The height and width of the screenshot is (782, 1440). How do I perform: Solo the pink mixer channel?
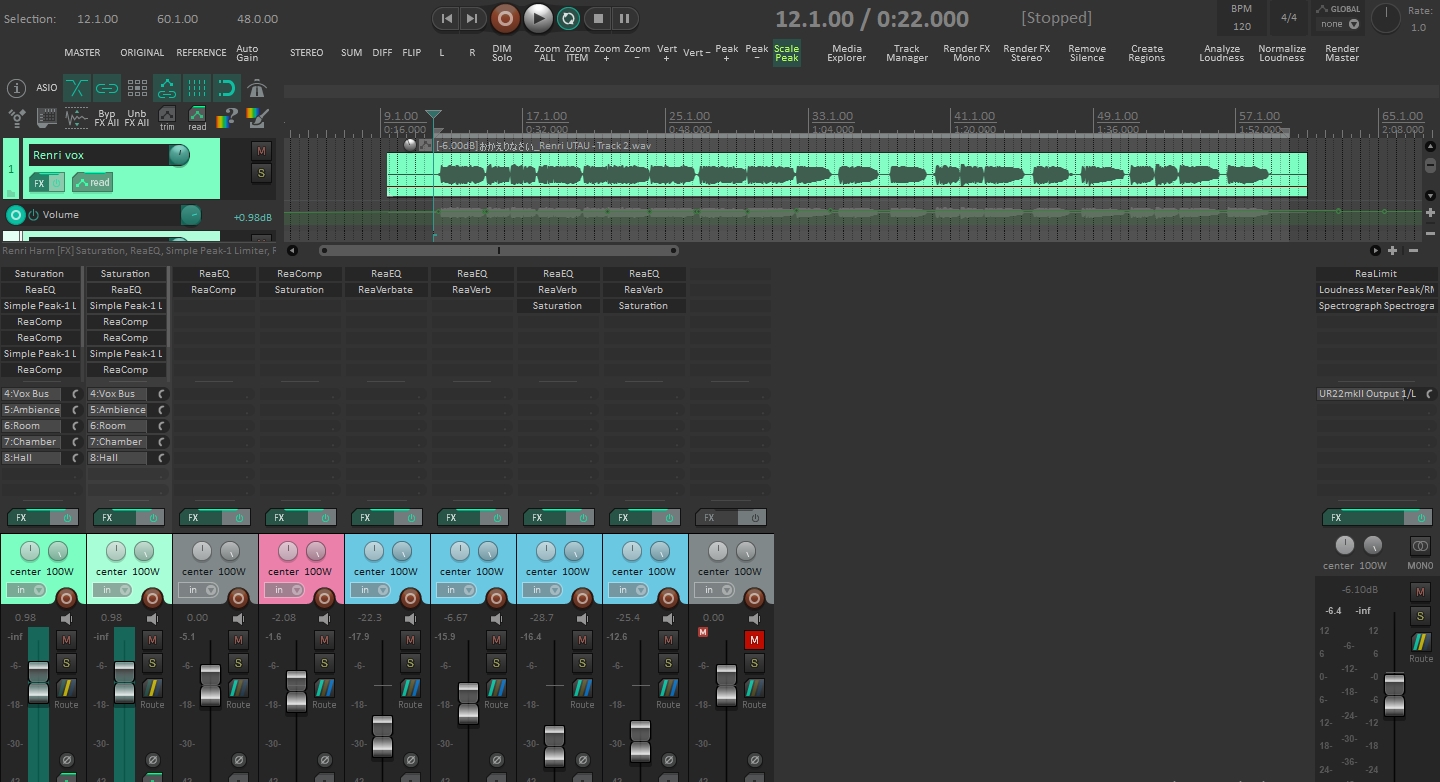(x=324, y=663)
